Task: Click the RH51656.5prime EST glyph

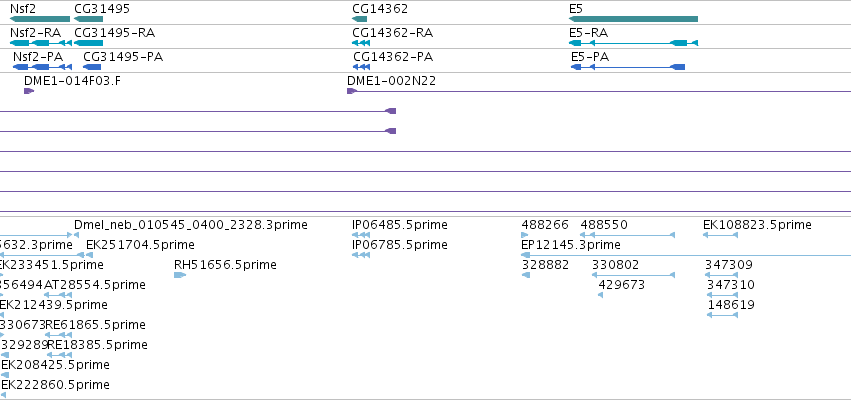Action: pyautogui.click(x=180, y=275)
